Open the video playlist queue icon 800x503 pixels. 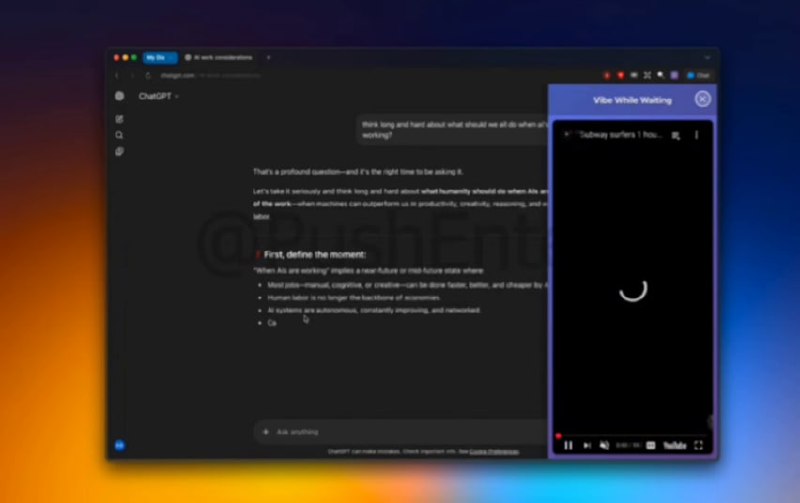click(676, 135)
